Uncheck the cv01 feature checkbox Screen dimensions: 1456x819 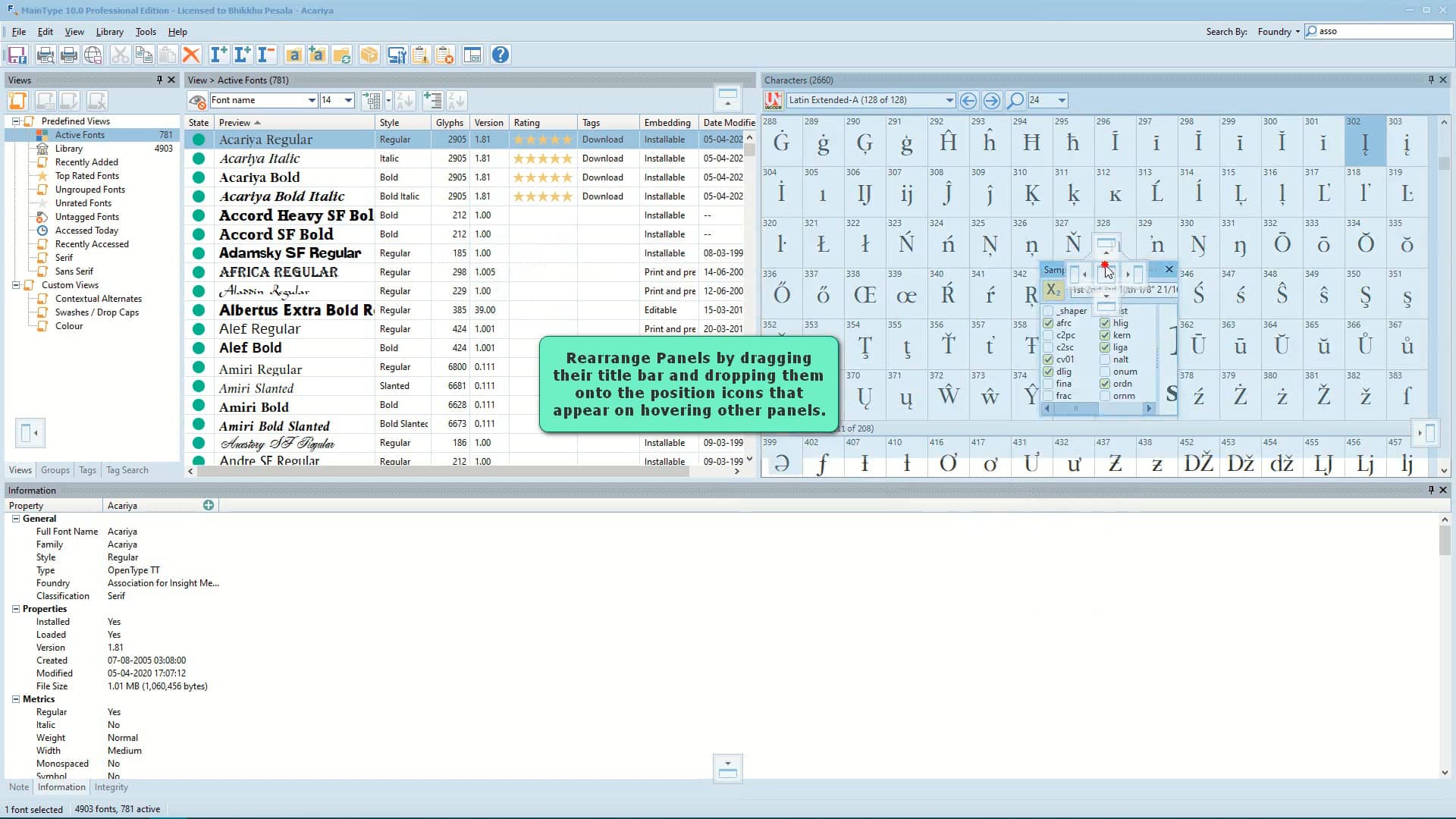coord(1048,359)
